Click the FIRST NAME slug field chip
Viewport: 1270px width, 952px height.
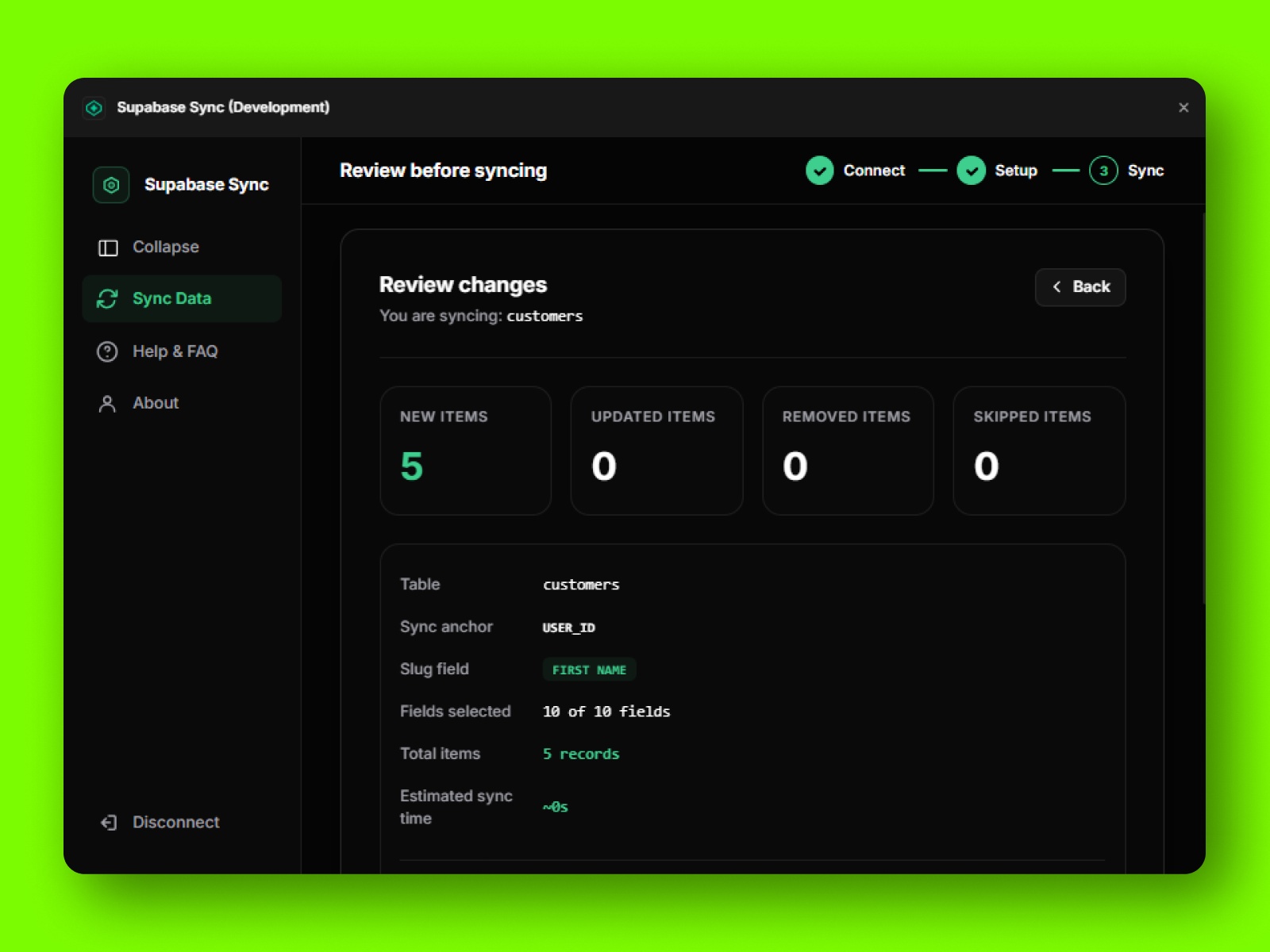(589, 670)
